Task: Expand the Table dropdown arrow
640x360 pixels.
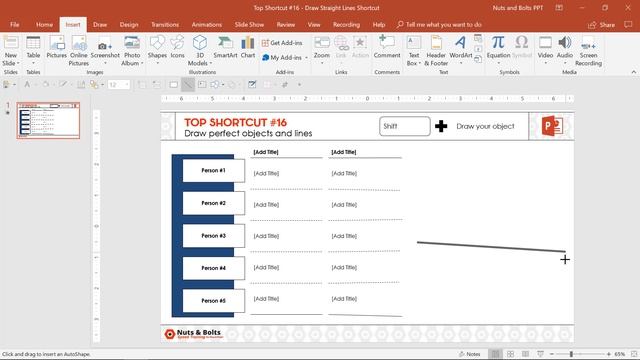Action: tap(33, 63)
